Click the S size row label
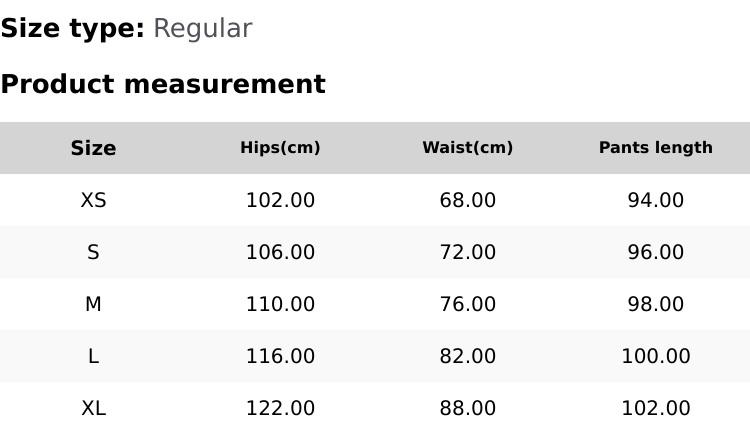This screenshot has width=750, height=434. (93, 253)
